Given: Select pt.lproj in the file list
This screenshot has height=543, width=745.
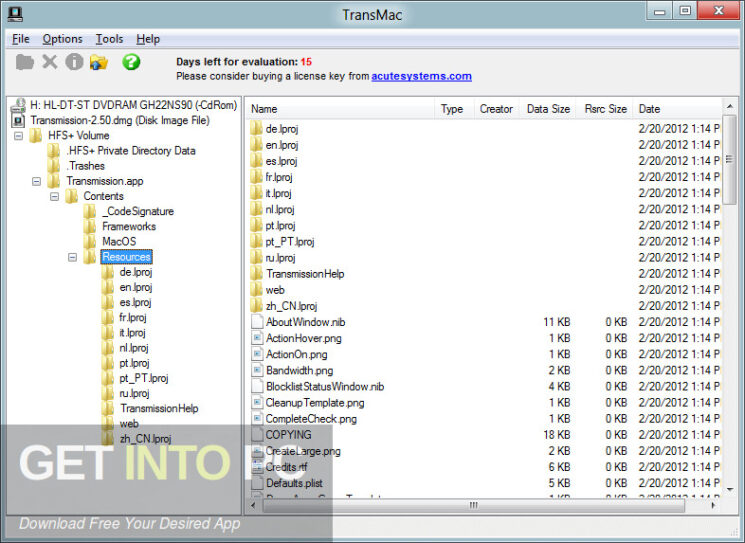Looking at the screenshot, I should [x=280, y=226].
